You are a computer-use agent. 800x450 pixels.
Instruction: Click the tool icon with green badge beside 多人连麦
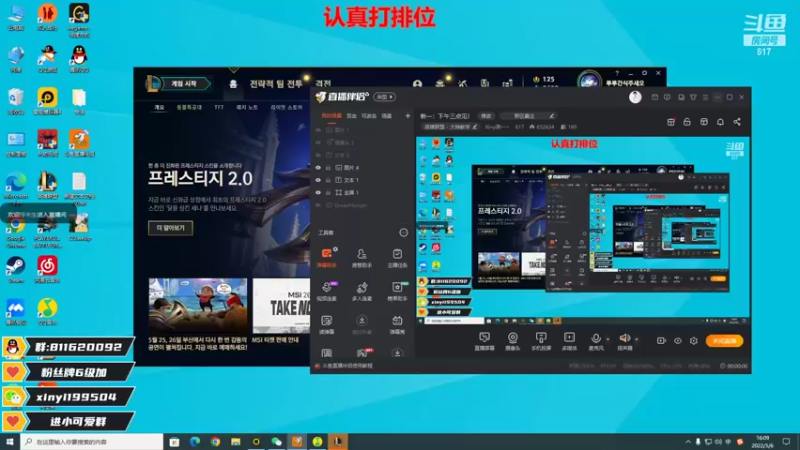click(397, 291)
